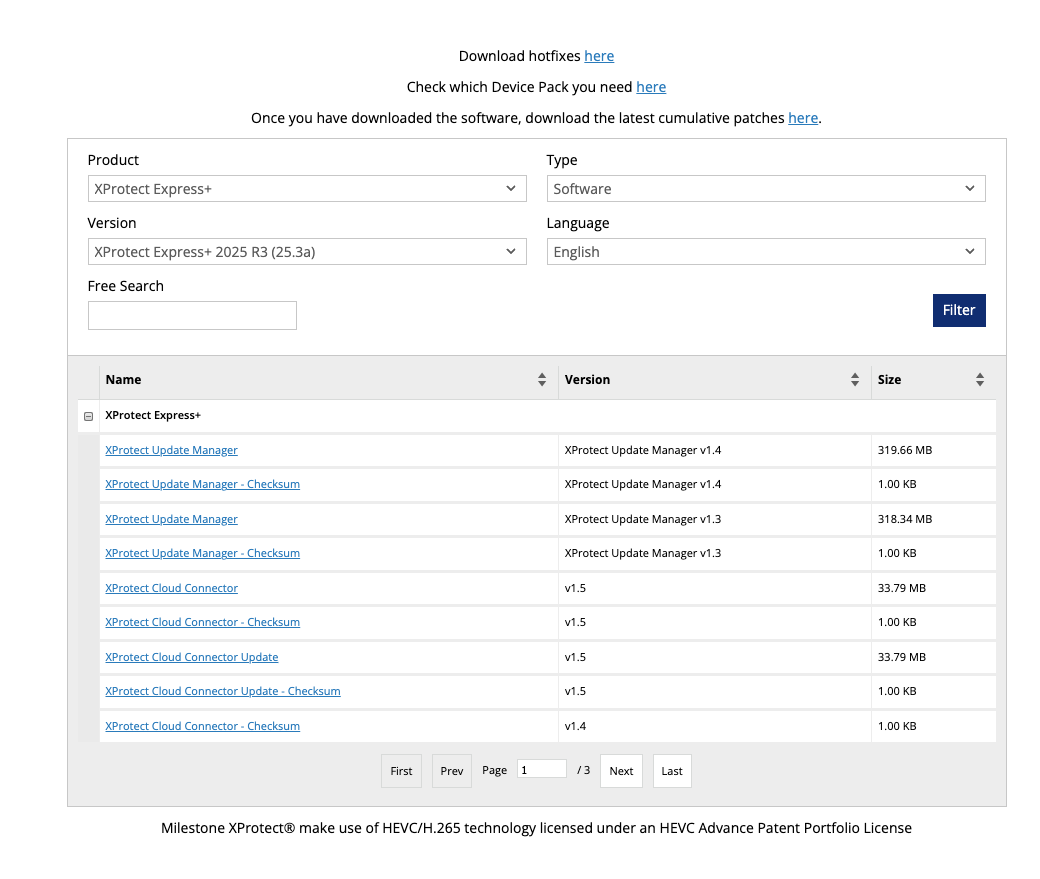
Task: Open the Device Pack check link
Action: 651,87
